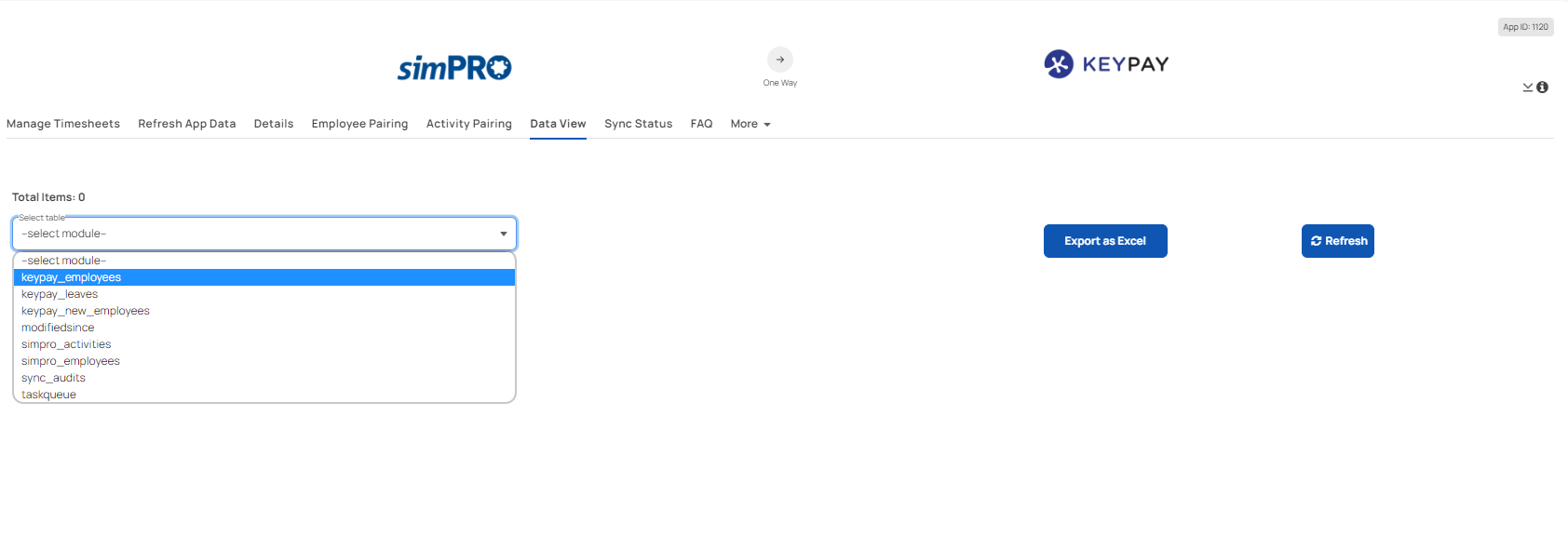Select simpro_activities option
The height and width of the screenshot is (550, 1568).
tap(264, 344)
